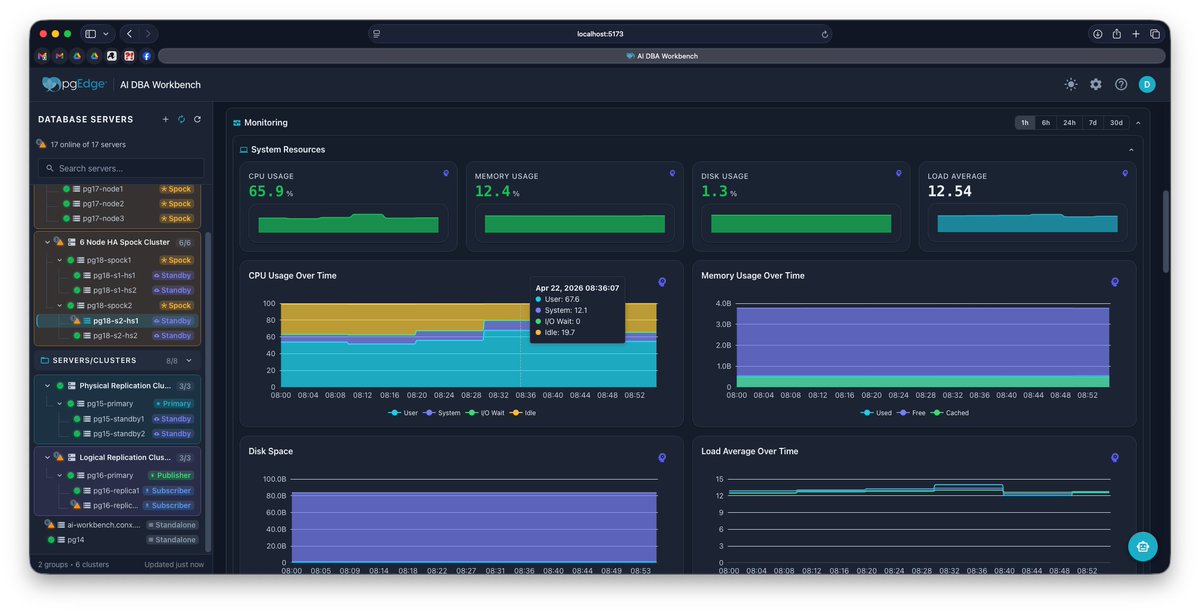
Task: Click Safari share icon
Action: pyautogui.click(x=1116, y=34)
